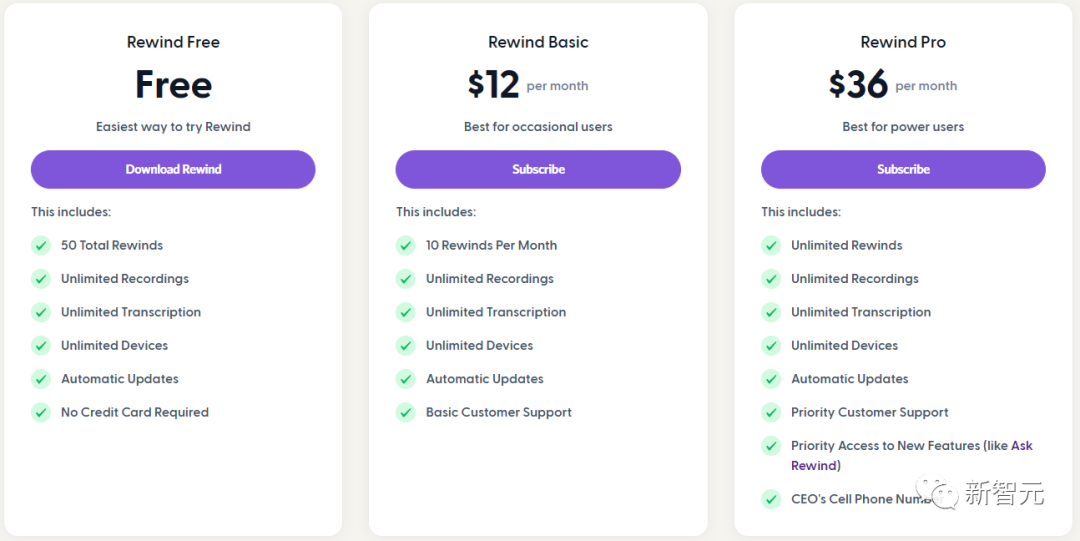Click checkmark icon beside Unlimited Rewinds
Image resolution: width=1080 pixels, height=541 pixels.
point(771,245)
